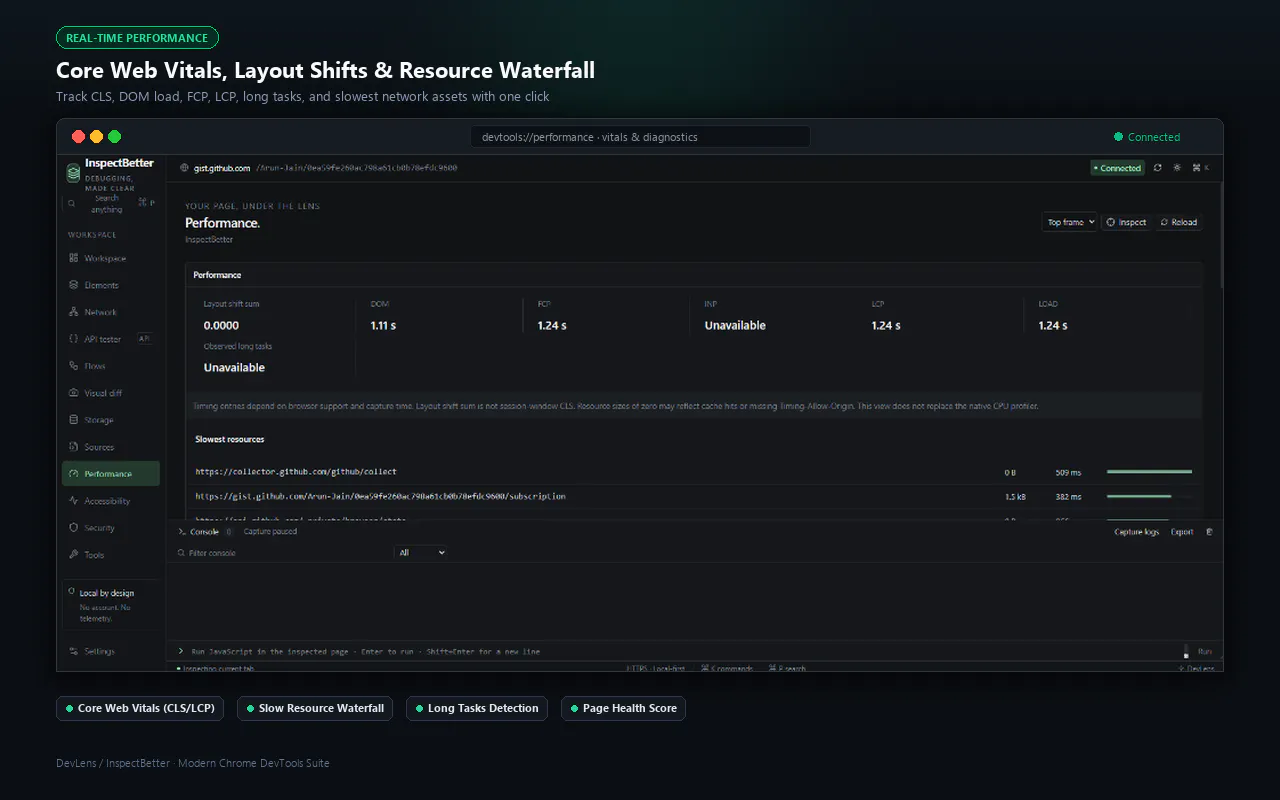Clear console with the trash icon
Image resolution: width=1280 pixels, height=800 pixels.
click(1209, 532)
